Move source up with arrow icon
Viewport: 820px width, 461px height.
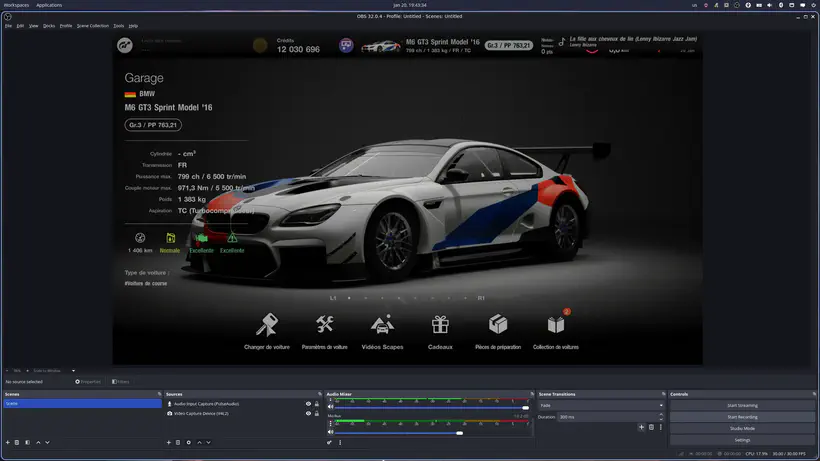tap(199, 442)
